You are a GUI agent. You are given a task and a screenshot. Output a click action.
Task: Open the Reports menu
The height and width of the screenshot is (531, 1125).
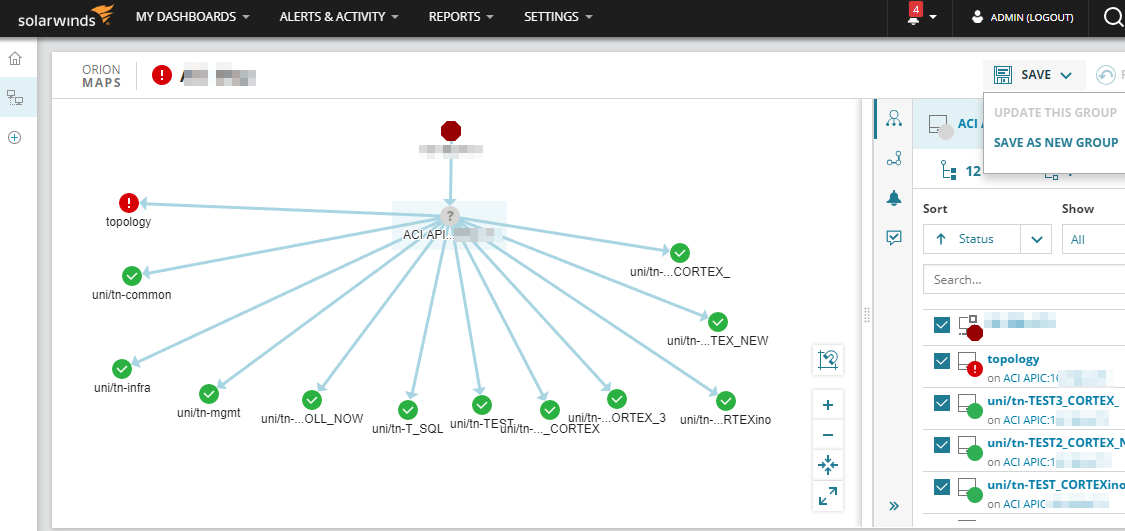pyautogui.click(x=461, y=17)
